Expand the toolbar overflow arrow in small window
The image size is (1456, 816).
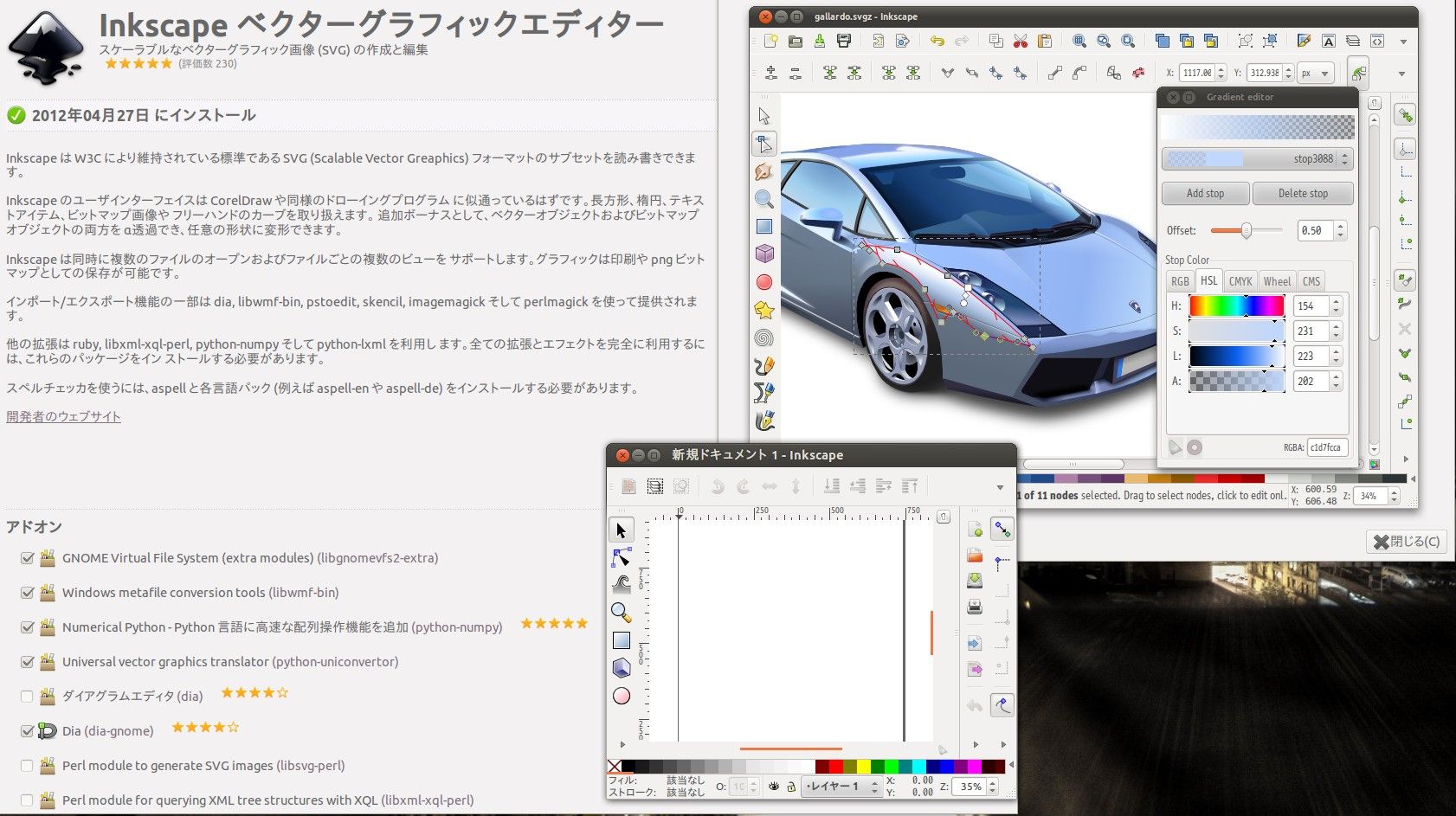[1000, 487]
